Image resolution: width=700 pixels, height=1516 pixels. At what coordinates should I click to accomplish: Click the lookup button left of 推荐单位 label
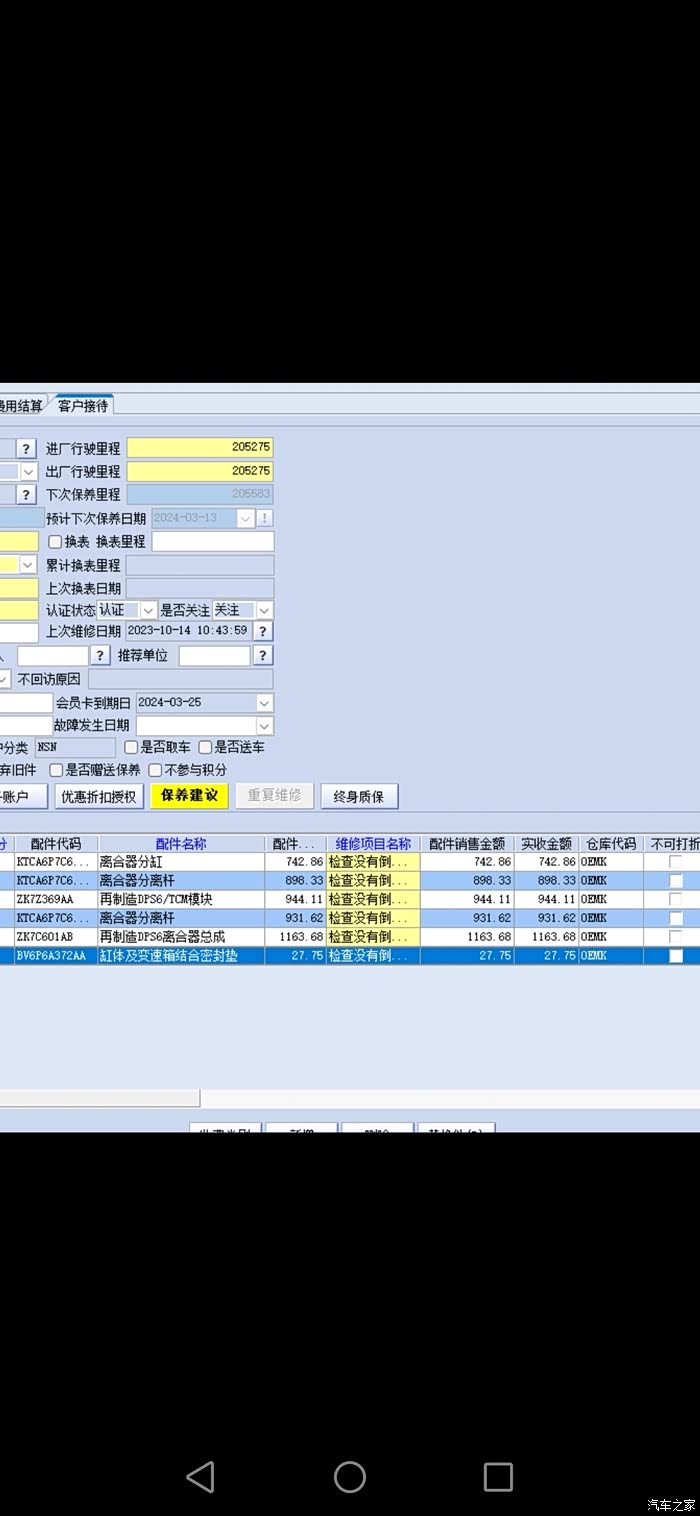[100, 655]
